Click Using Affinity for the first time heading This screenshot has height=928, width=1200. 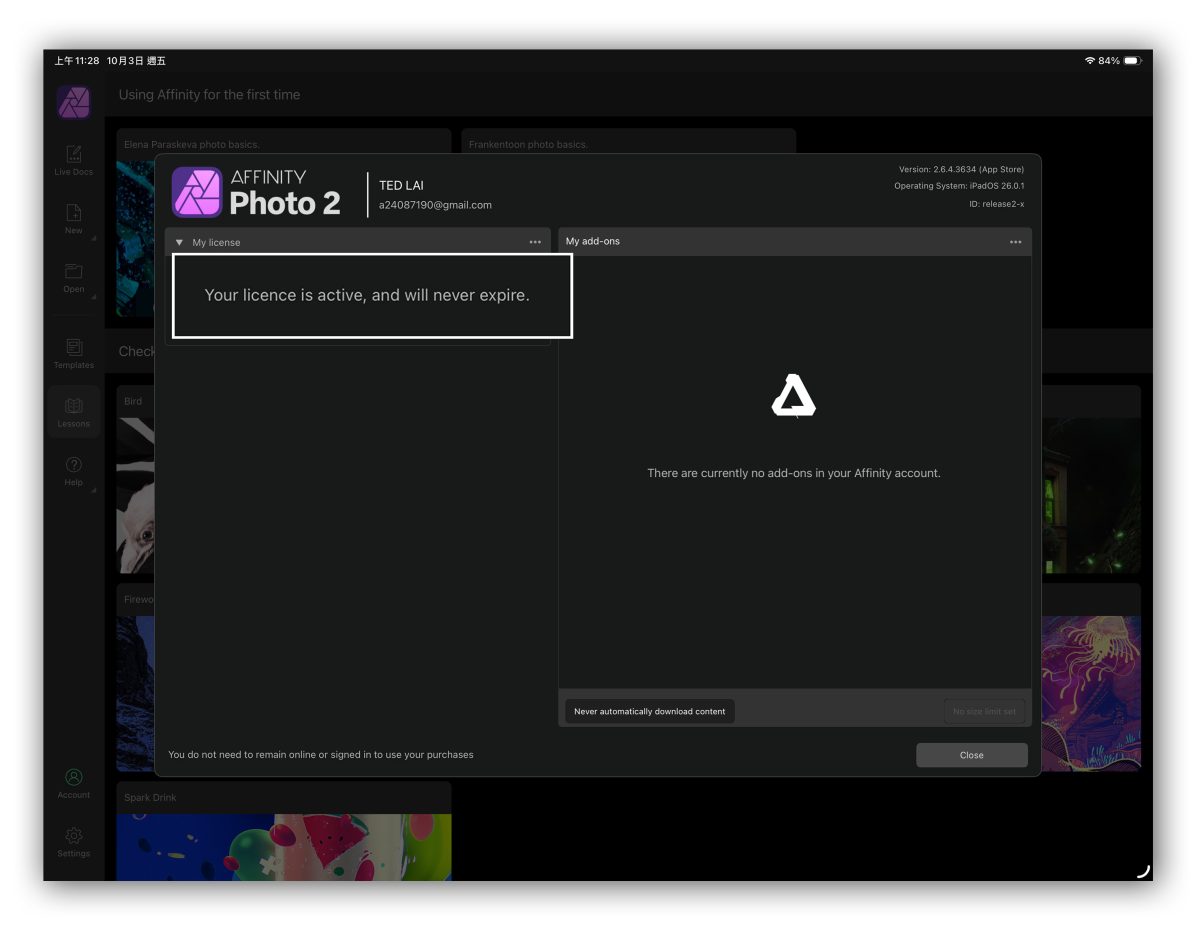209,95
